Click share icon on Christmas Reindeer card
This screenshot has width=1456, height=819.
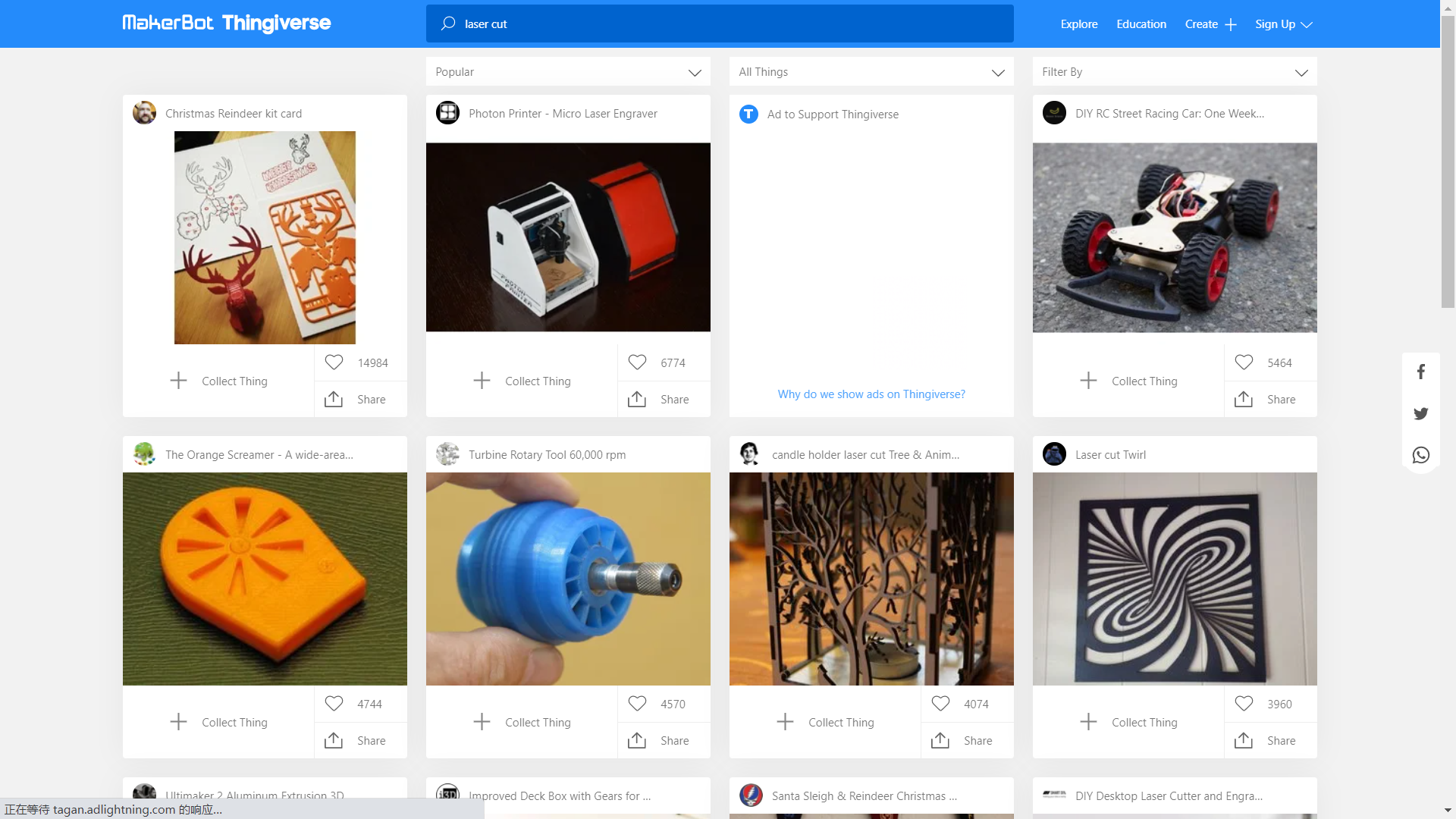(334, 399)
